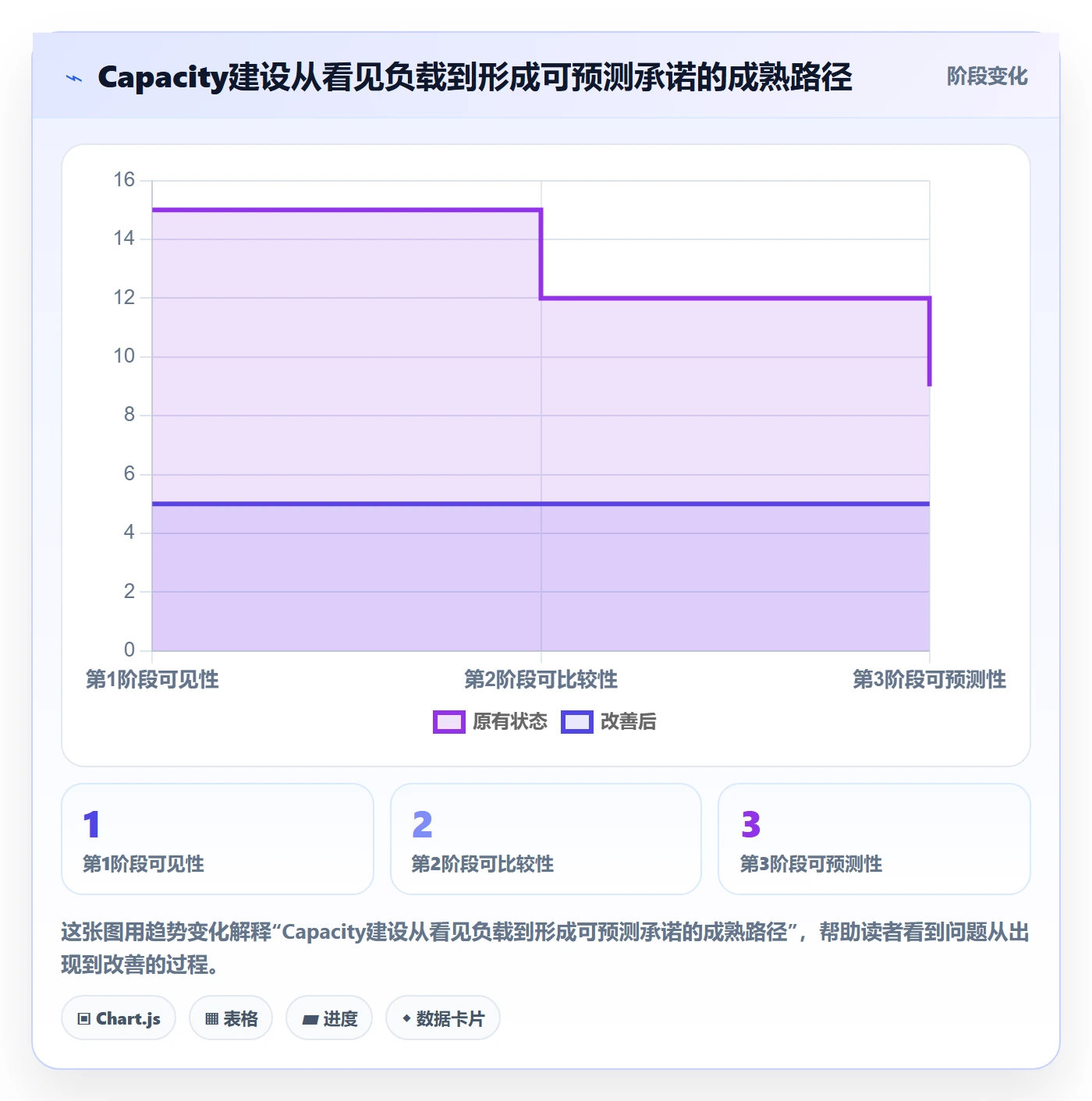The height and width of the screenshot is (1101, 1092).
Task: Select the stage card numbered 1
Action: (218, 839)
